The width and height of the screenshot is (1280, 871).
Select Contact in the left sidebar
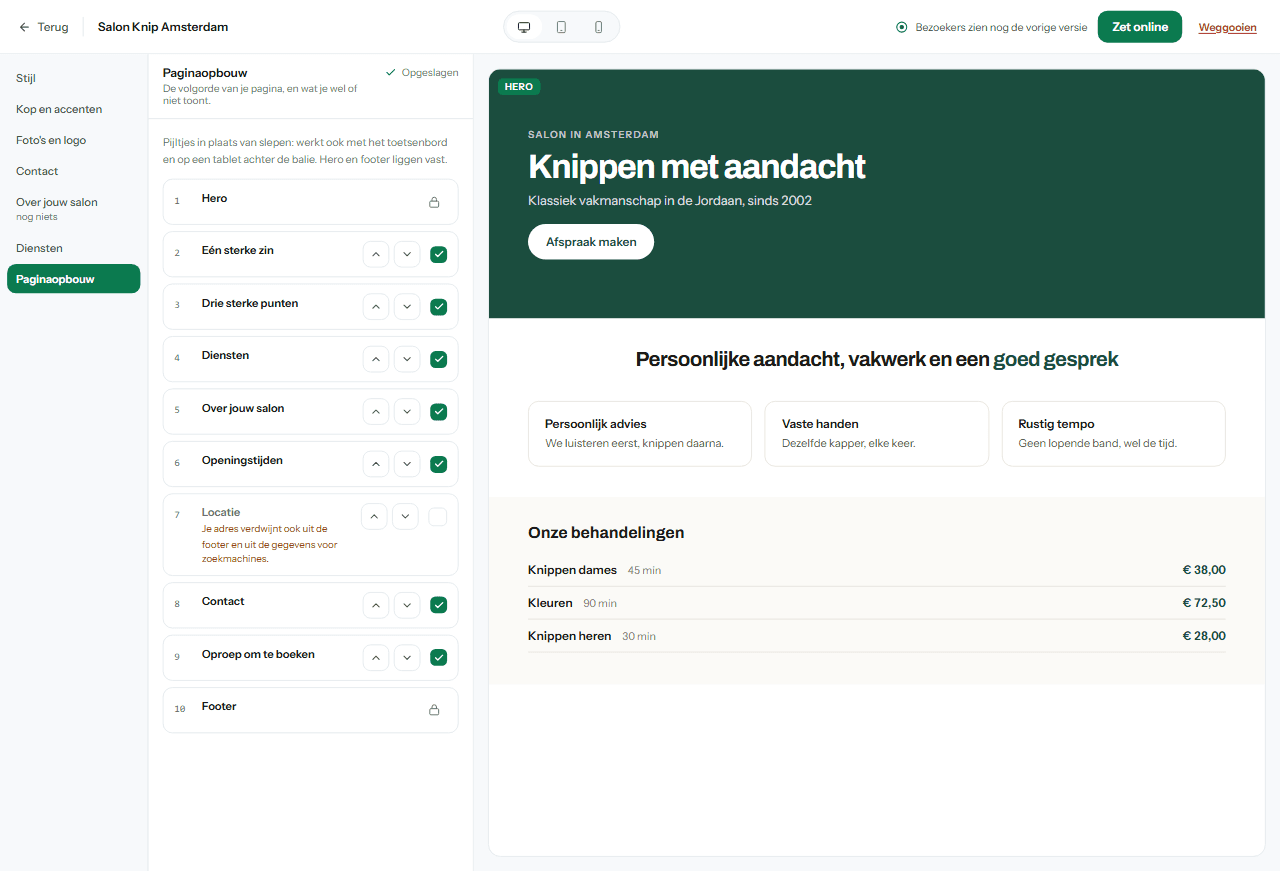(73, 171)
